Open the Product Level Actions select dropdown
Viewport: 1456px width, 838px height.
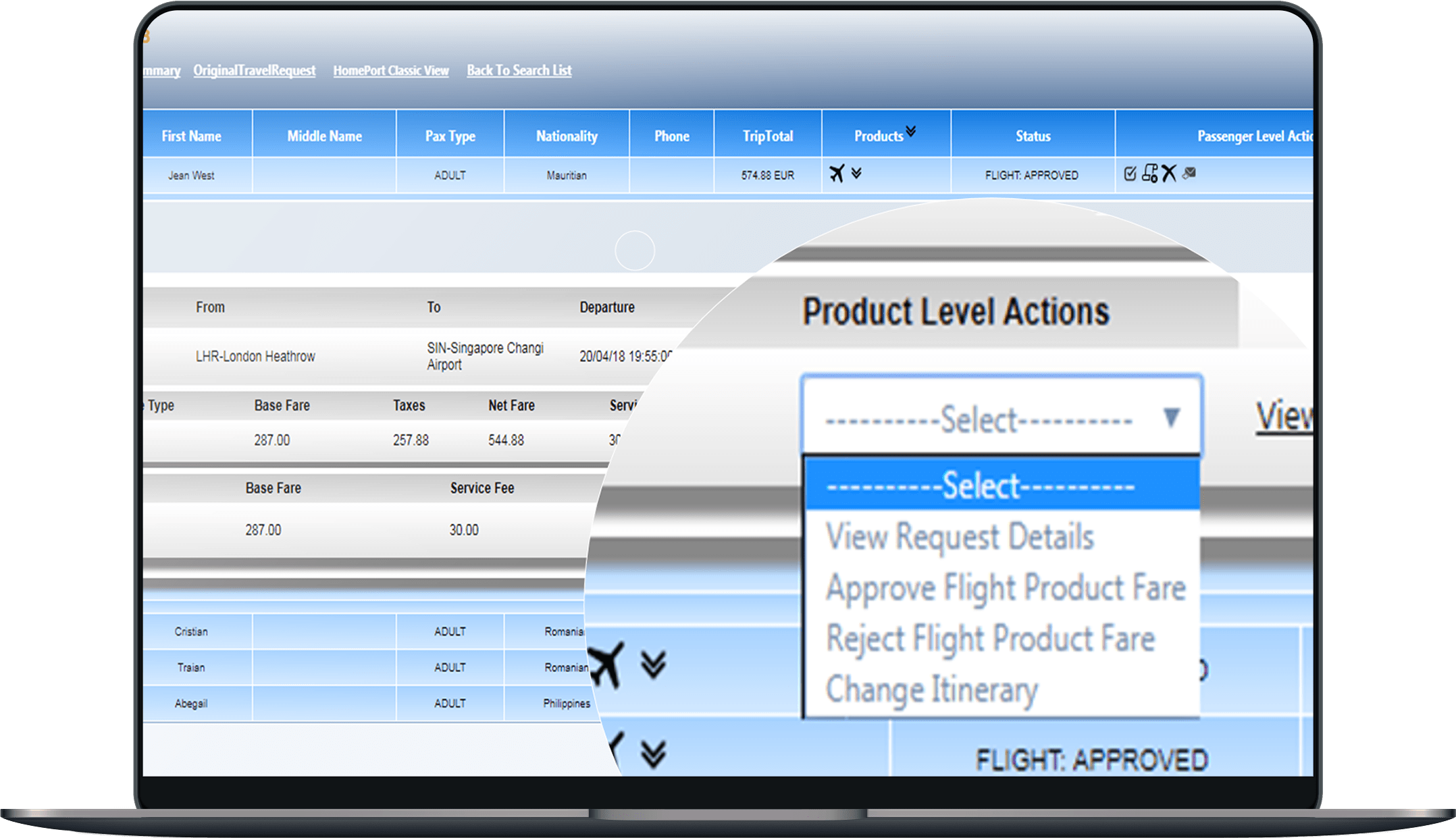[1001, 419]
